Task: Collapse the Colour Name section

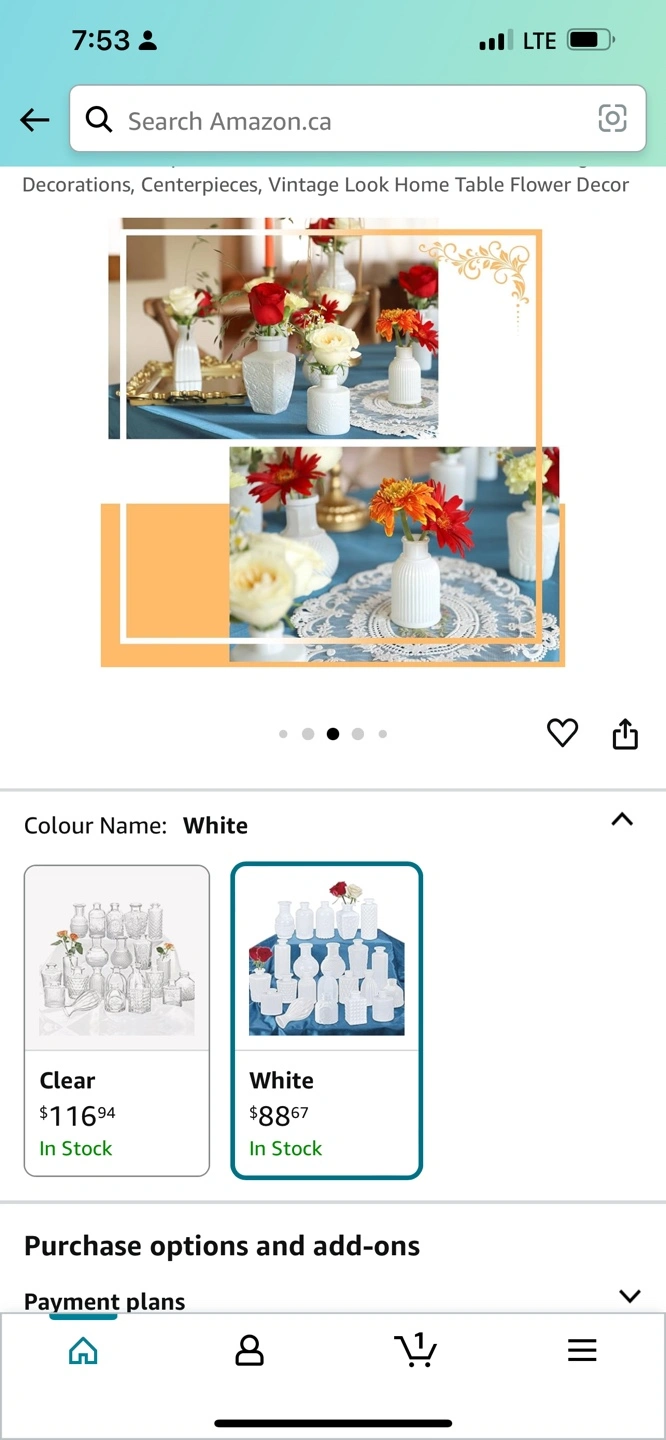Action: pyautogui.click(x=622, y=819)
